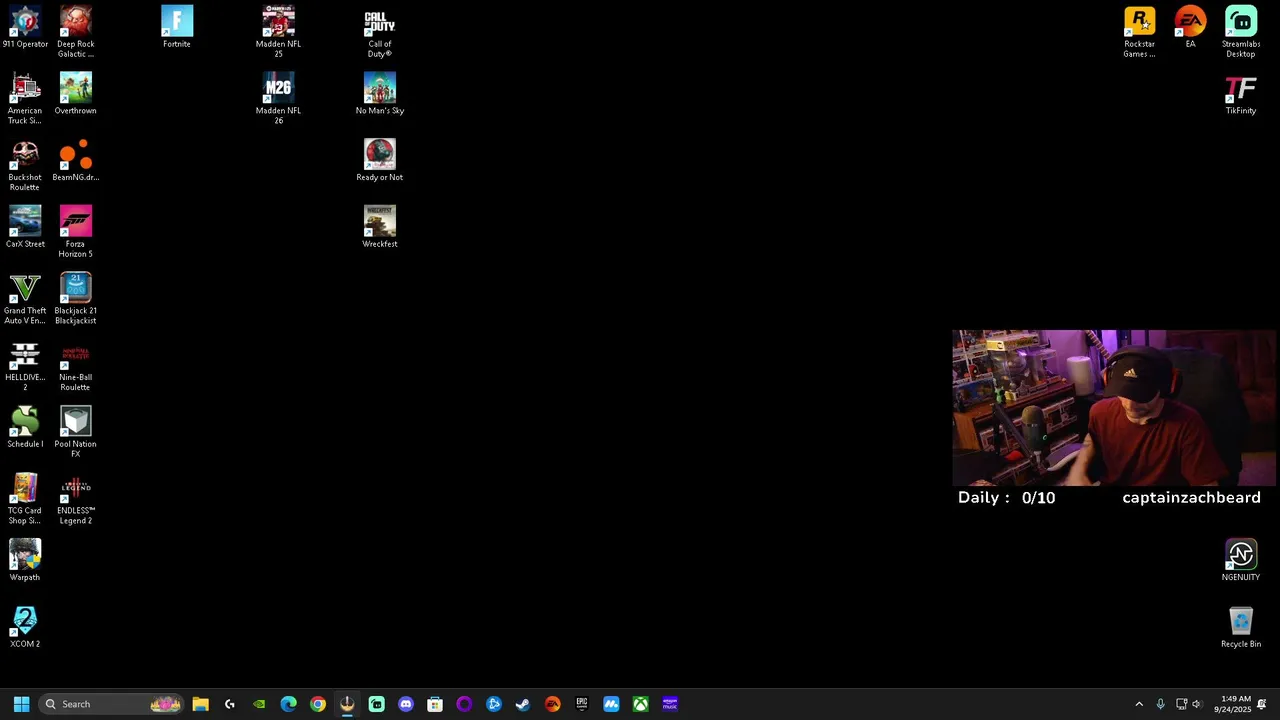Click the Wreckfest desktop icon
The width and height of the screenshot is (1280, 720).
(x=380, y=227)
